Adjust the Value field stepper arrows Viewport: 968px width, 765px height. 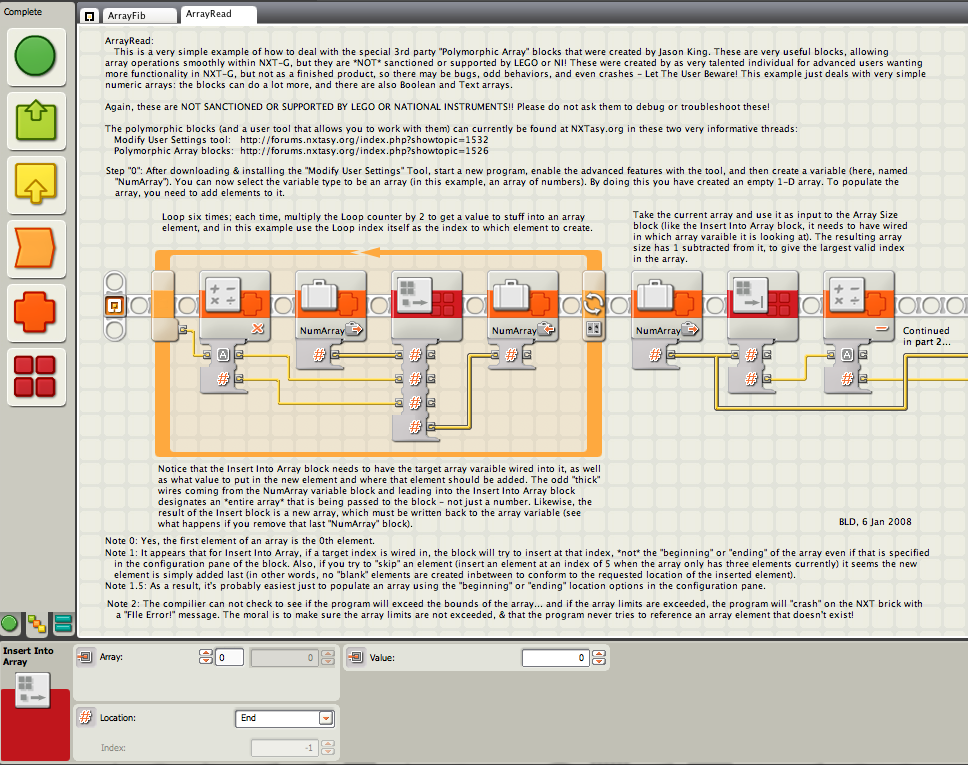(598, 658)
